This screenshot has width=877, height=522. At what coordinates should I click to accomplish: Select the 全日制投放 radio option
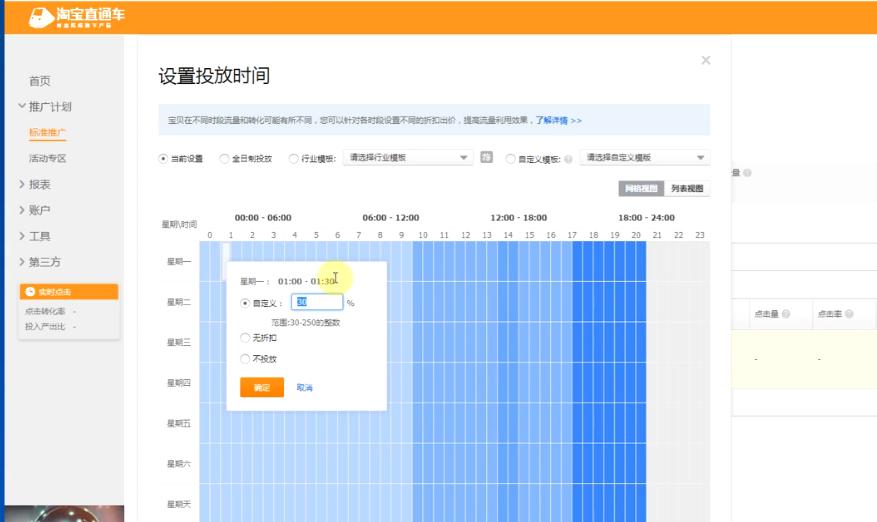coord(224,159)
